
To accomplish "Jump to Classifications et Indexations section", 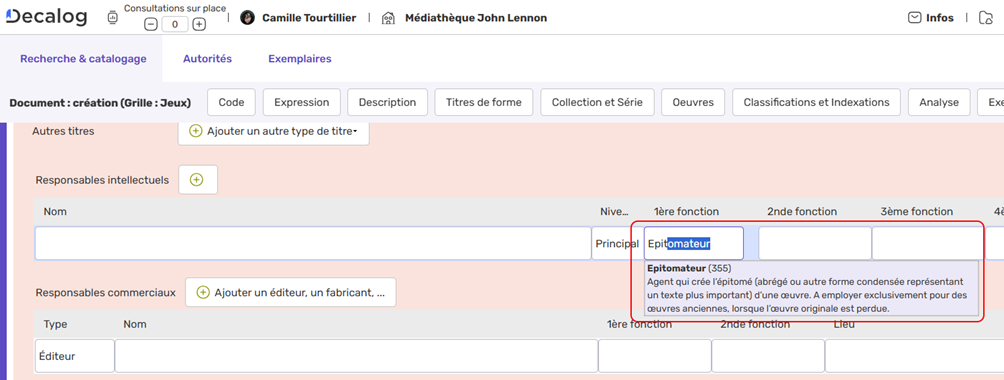I will [x=816, y=103].
